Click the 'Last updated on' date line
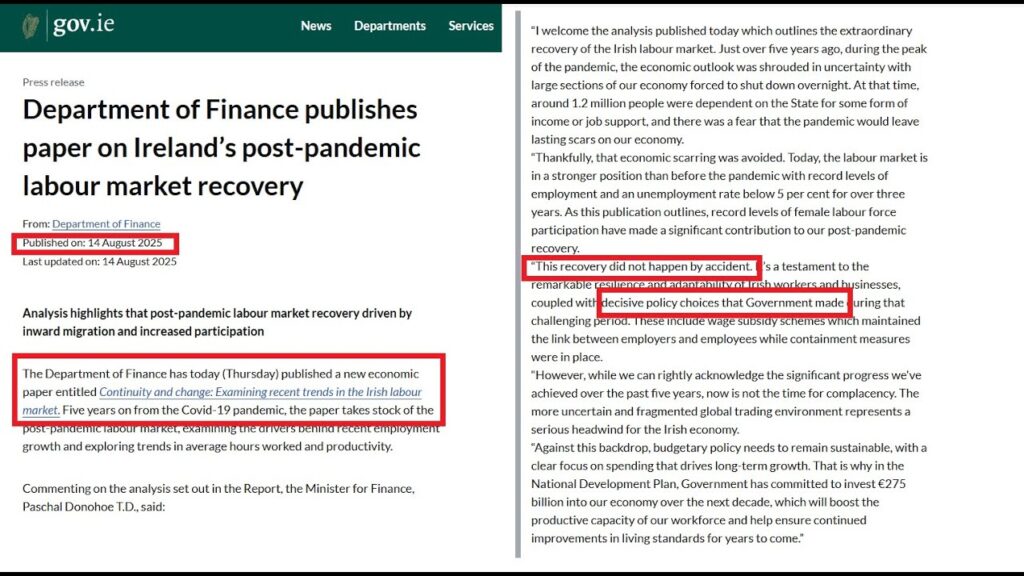The image size is (1024, 576). [100, 262]
